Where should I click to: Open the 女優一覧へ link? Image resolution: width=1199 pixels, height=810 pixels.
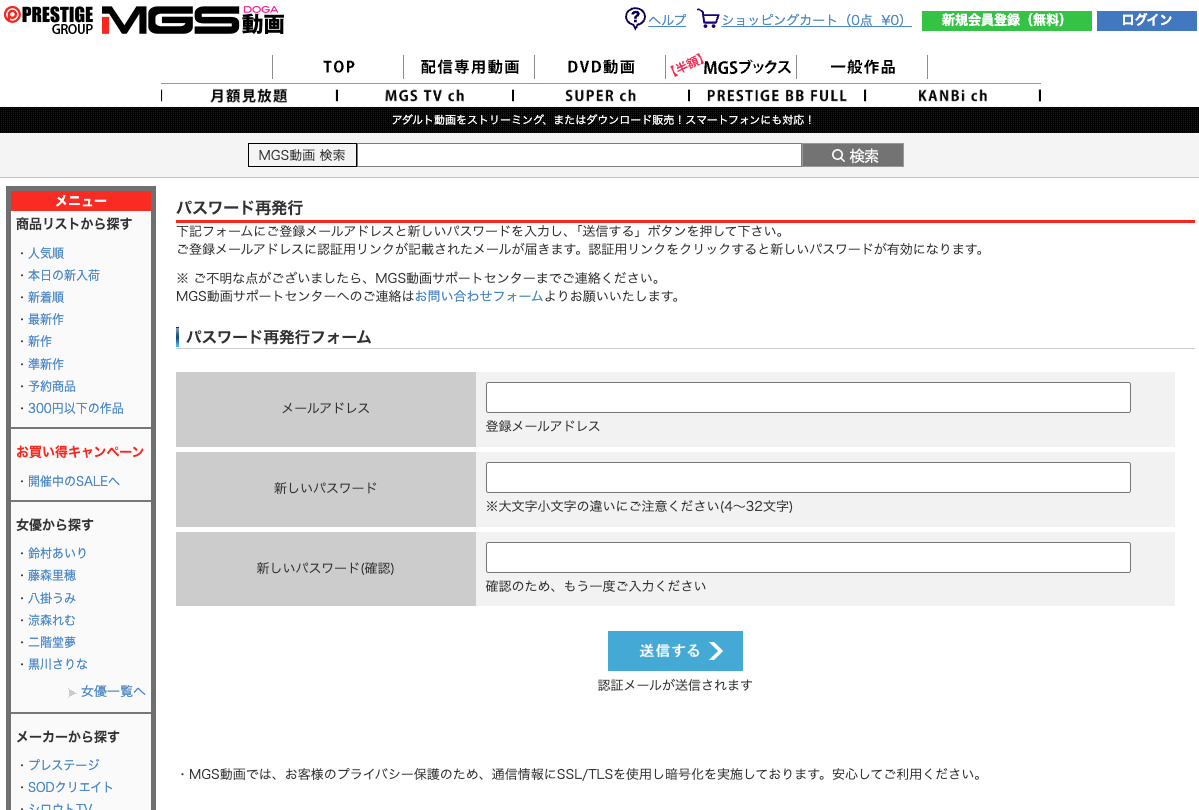[x=113, y=691]
